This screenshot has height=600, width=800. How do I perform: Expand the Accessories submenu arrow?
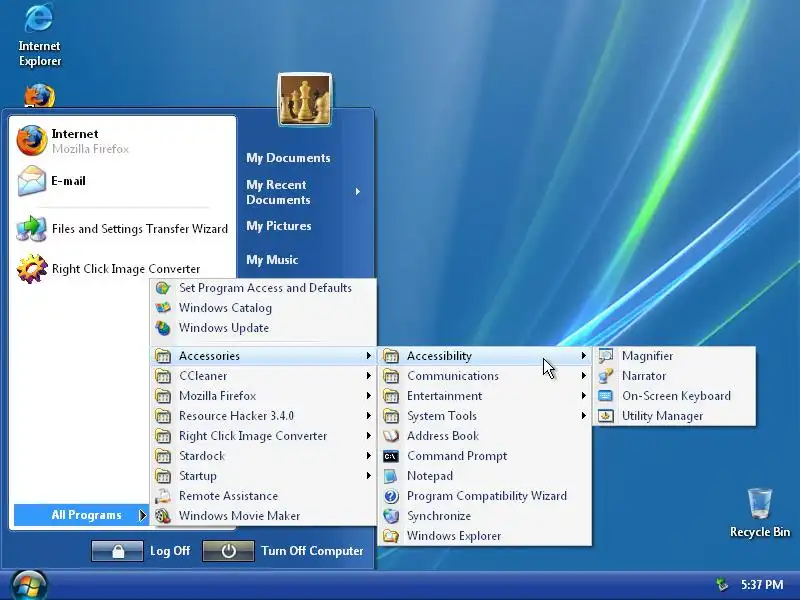coord(368,356)
